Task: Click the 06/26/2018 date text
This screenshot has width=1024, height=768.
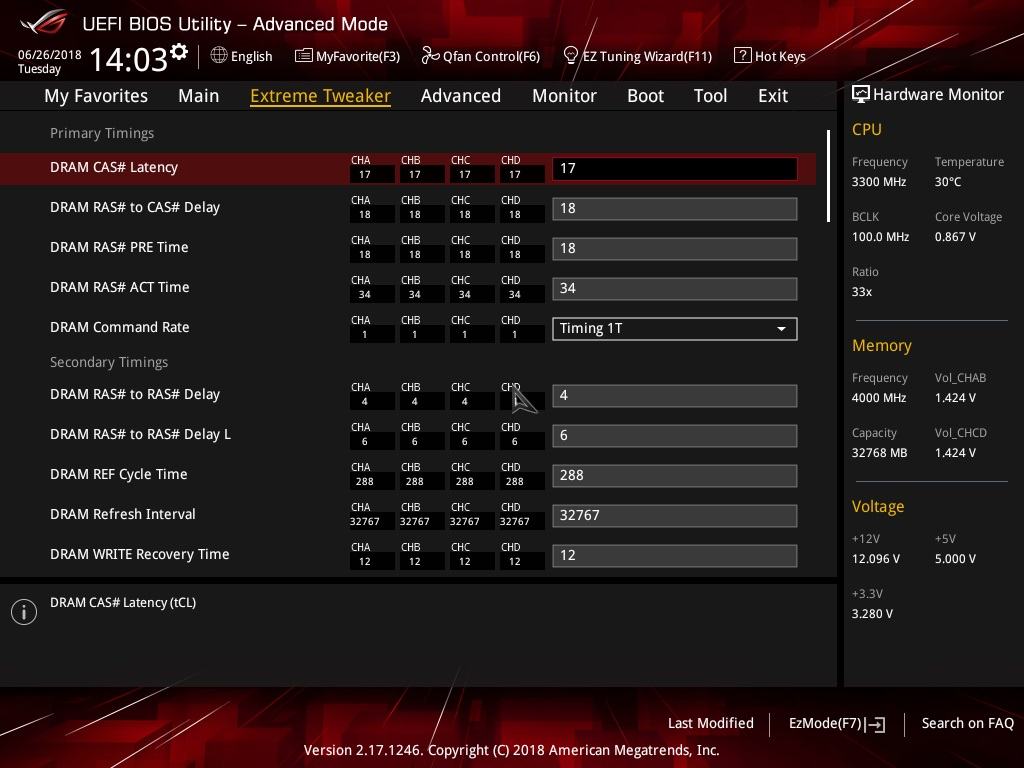Action: [x=50, y=55]
